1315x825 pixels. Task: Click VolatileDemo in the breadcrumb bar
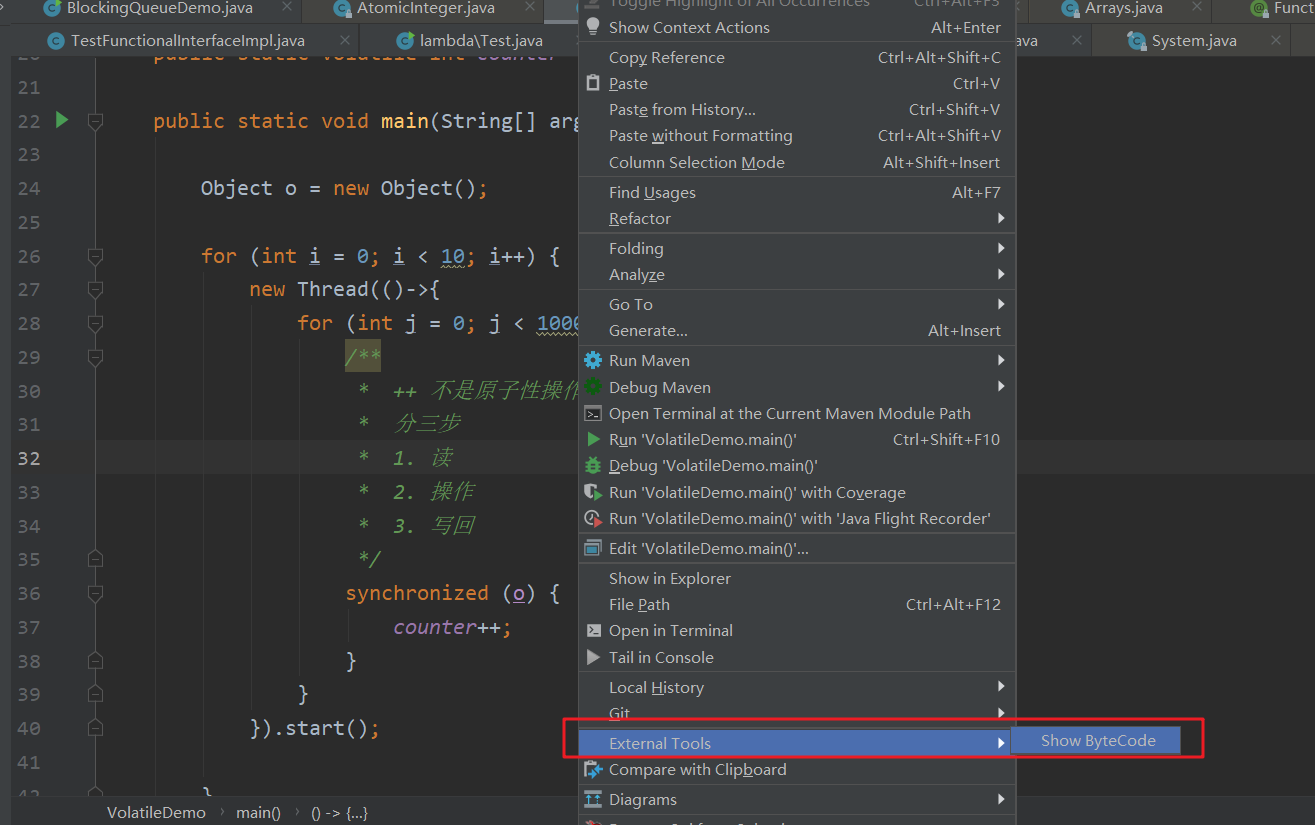(x=156, y=812)
